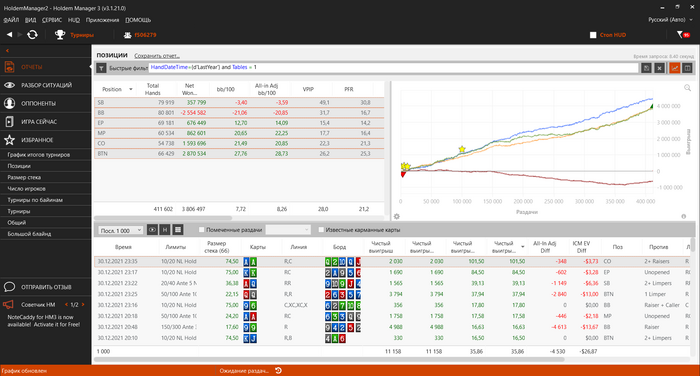Open the Посл. 1 000 hands dropdown
The width and height of the screenshot is (700, 376).
(x=121, y=230)
